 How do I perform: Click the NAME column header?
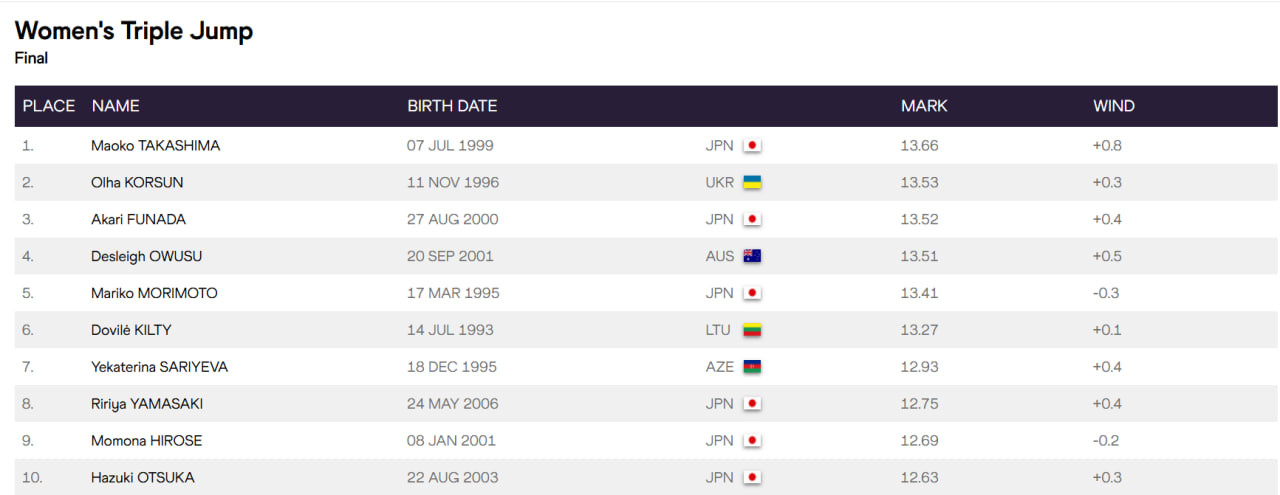click(x=115, y=106)
